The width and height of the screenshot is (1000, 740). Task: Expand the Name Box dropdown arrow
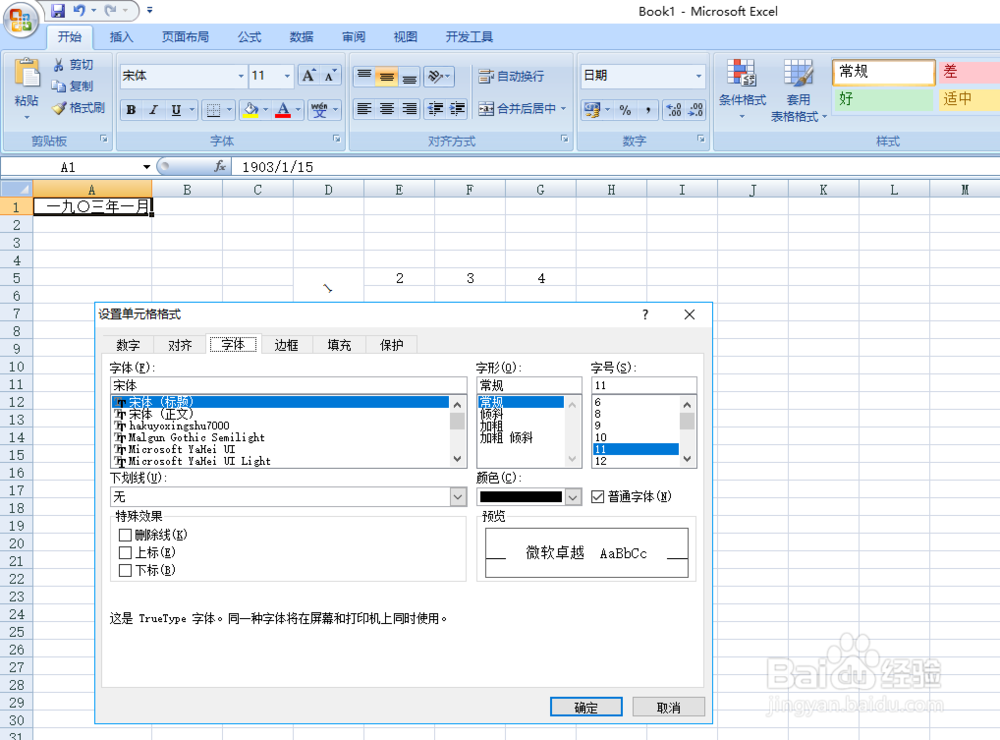click(x=147, y=166)
